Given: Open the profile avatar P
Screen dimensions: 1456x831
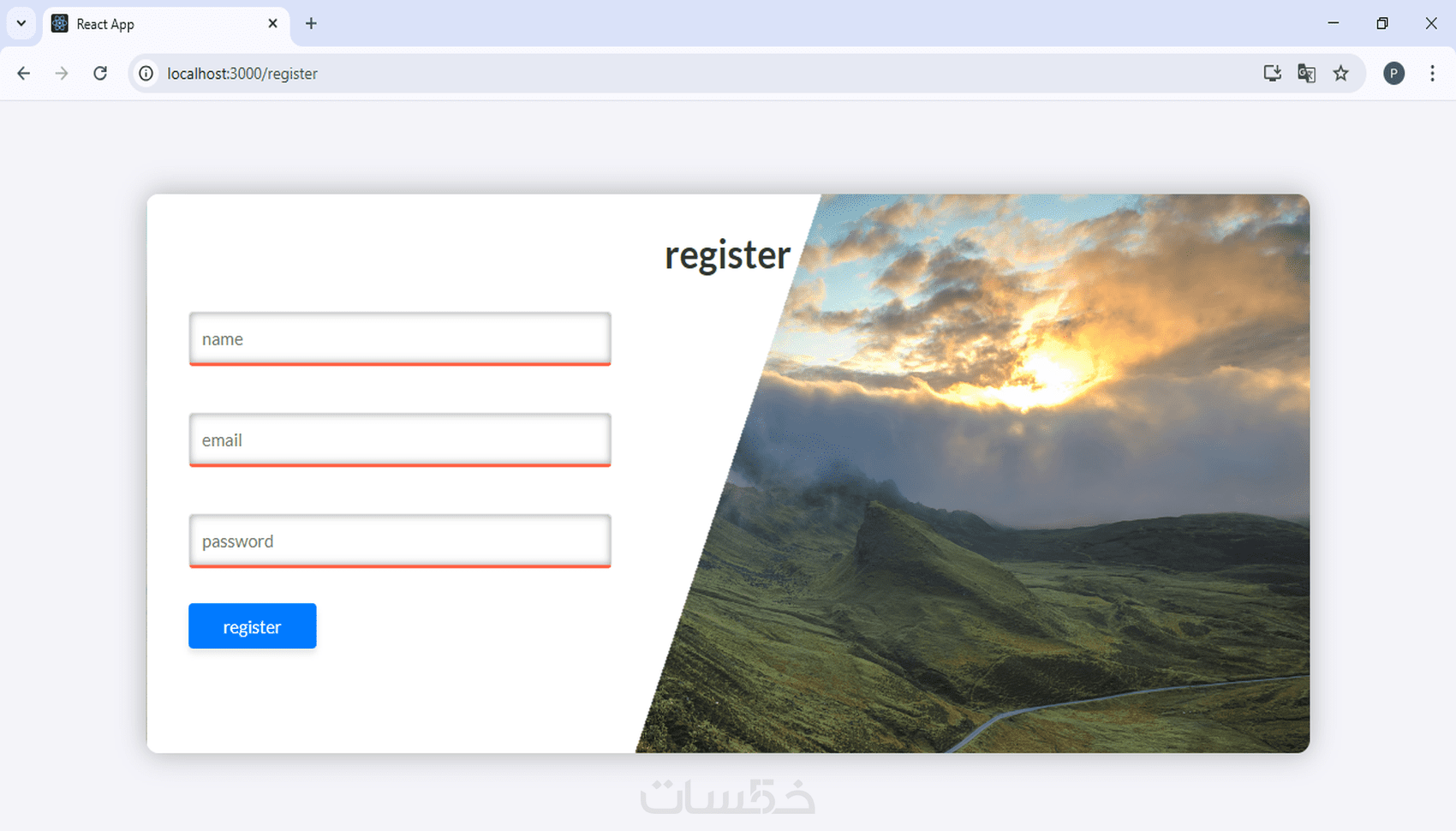Looking at the screenshot, I should coord(1394,74).
